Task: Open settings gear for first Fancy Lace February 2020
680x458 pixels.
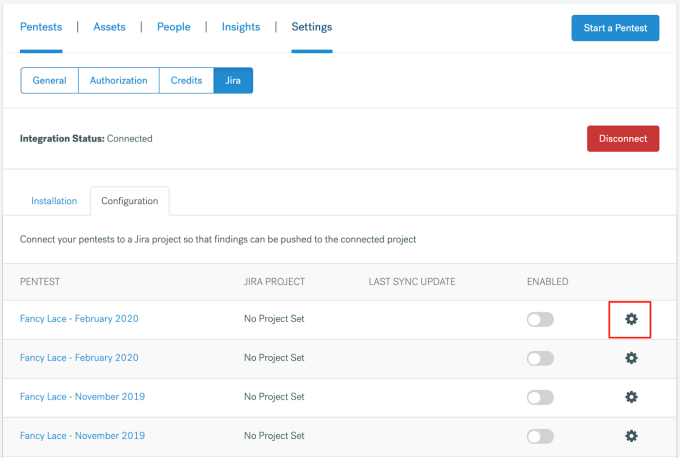Action: tap(631, 319)
